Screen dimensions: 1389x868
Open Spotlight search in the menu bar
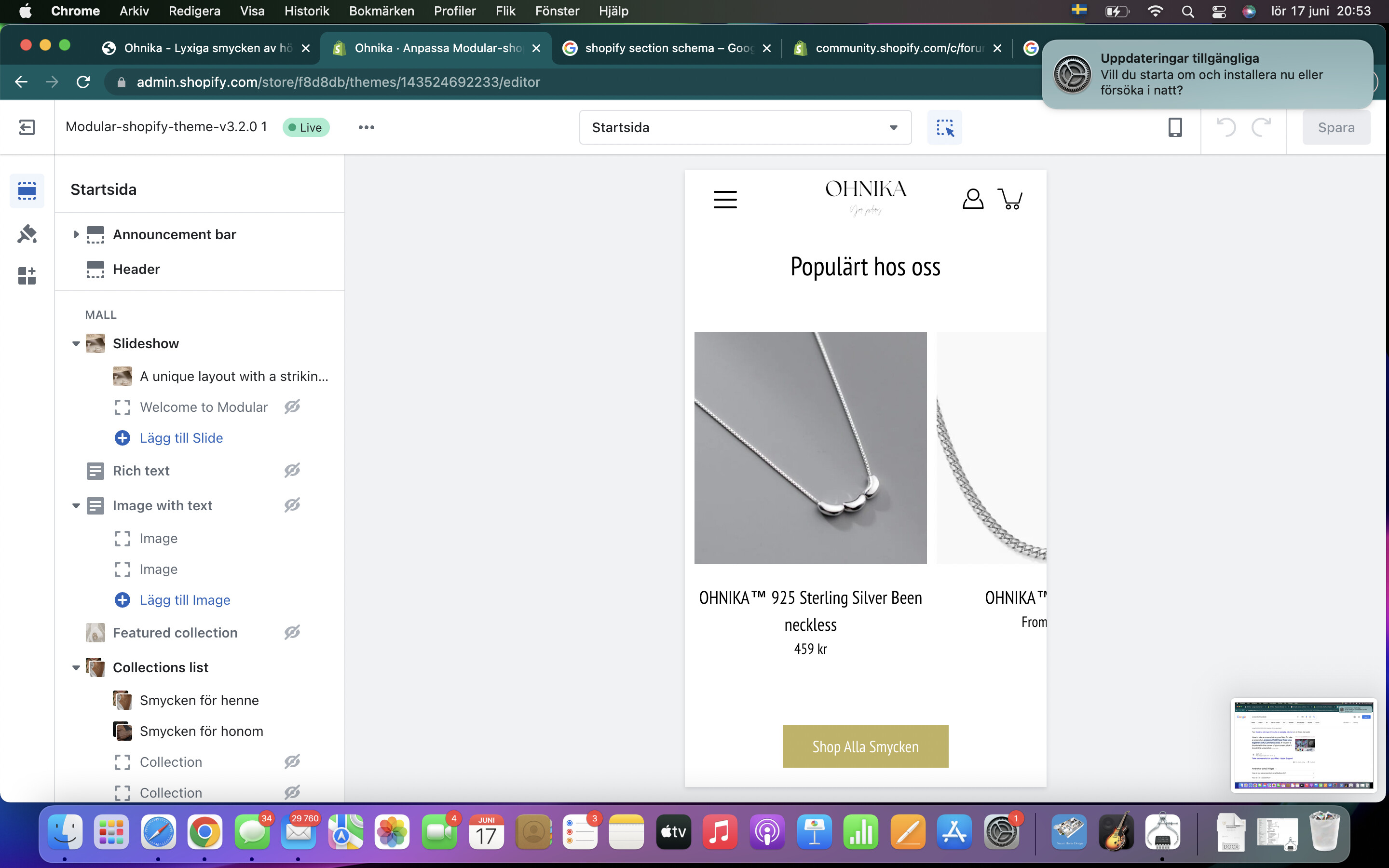(1187, 11)
